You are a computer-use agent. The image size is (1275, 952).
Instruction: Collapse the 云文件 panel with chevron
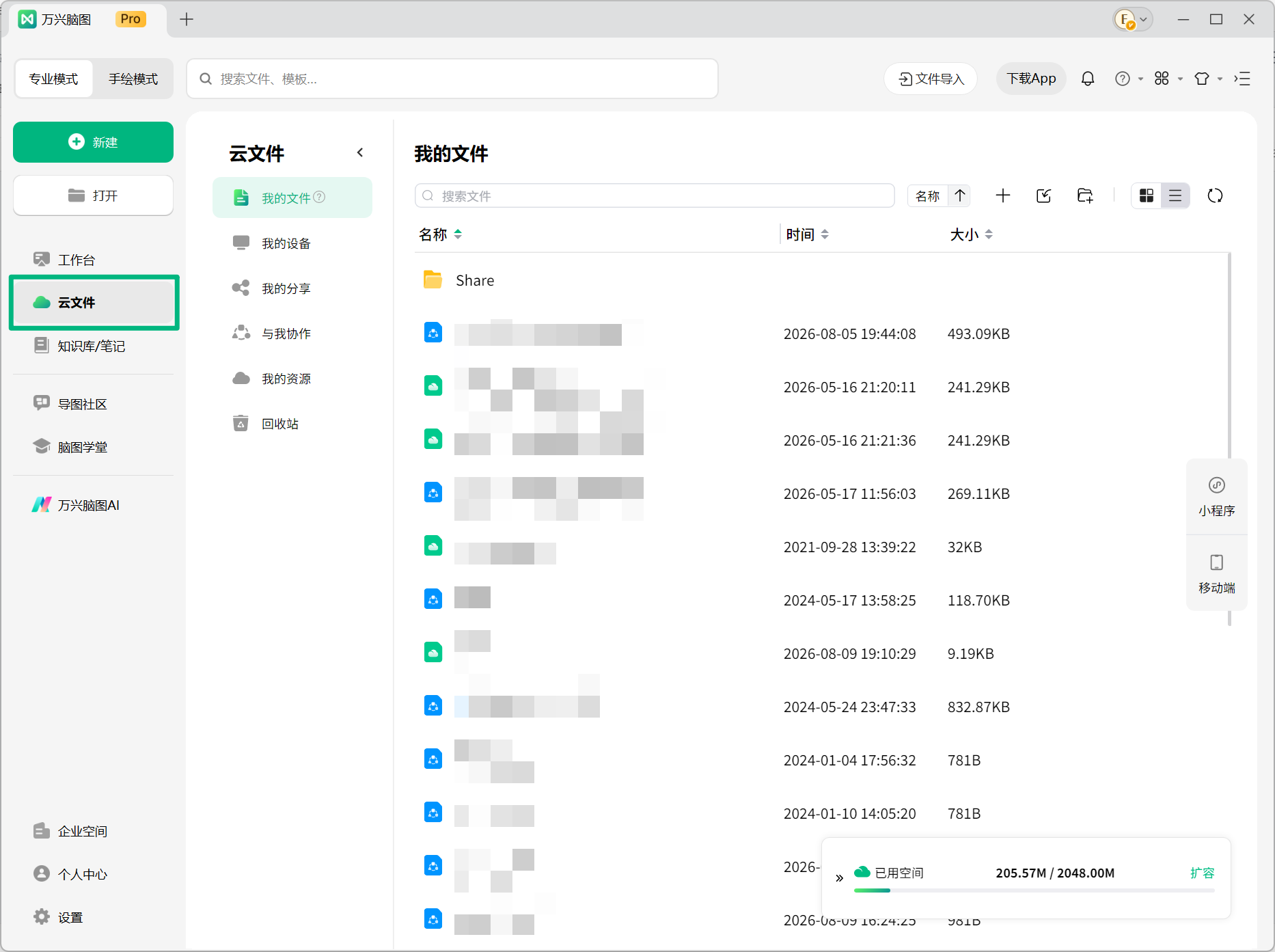point(360,152)
